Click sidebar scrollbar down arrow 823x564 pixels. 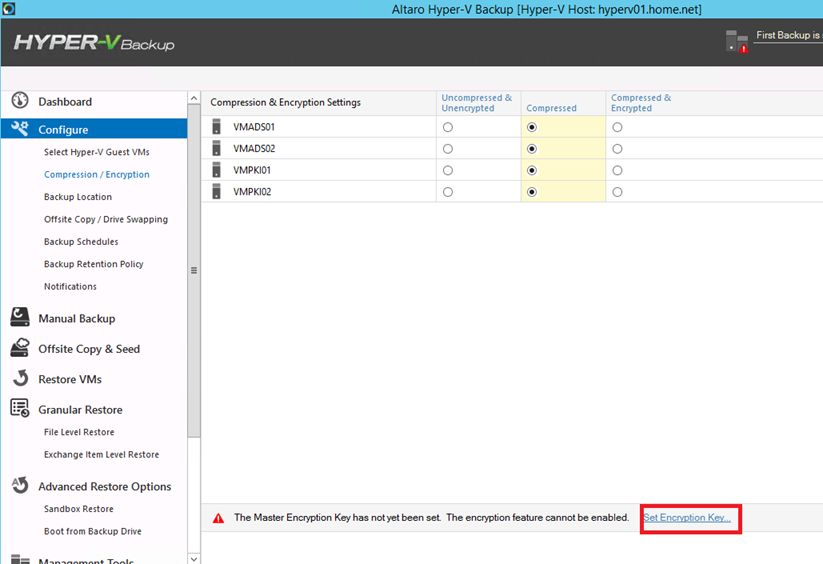click(x=194, y=558)
